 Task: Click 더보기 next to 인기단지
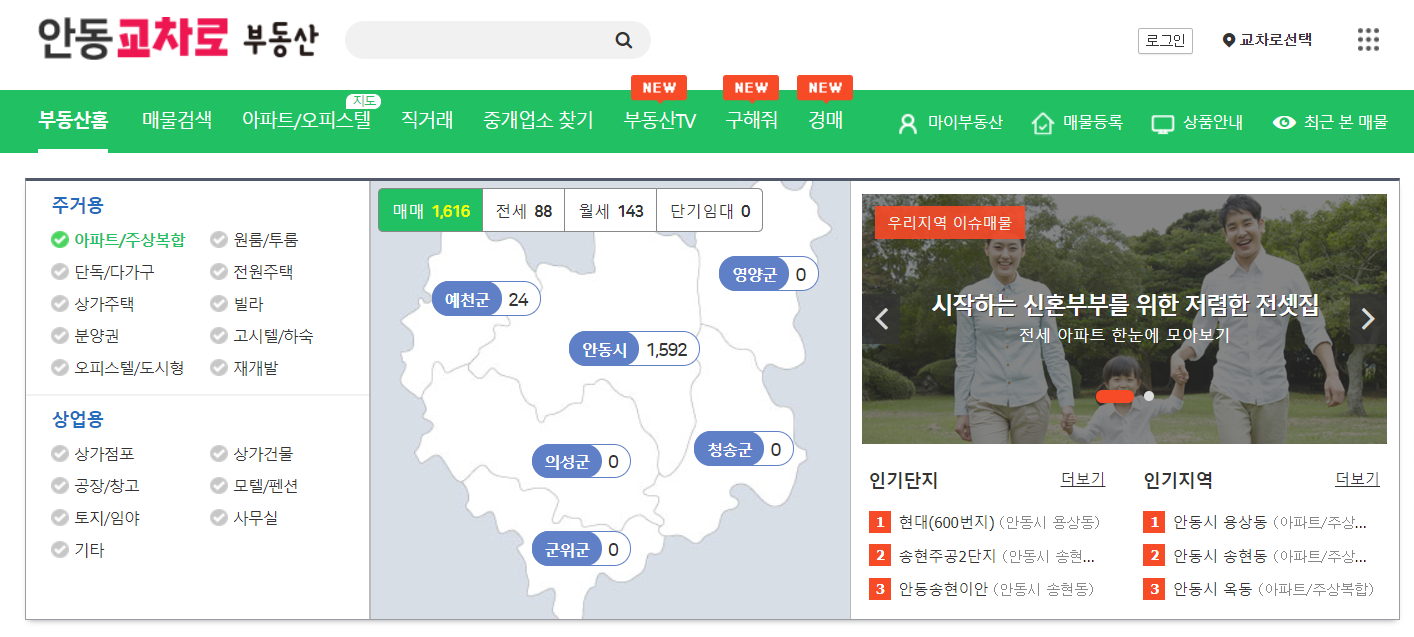1083,479
